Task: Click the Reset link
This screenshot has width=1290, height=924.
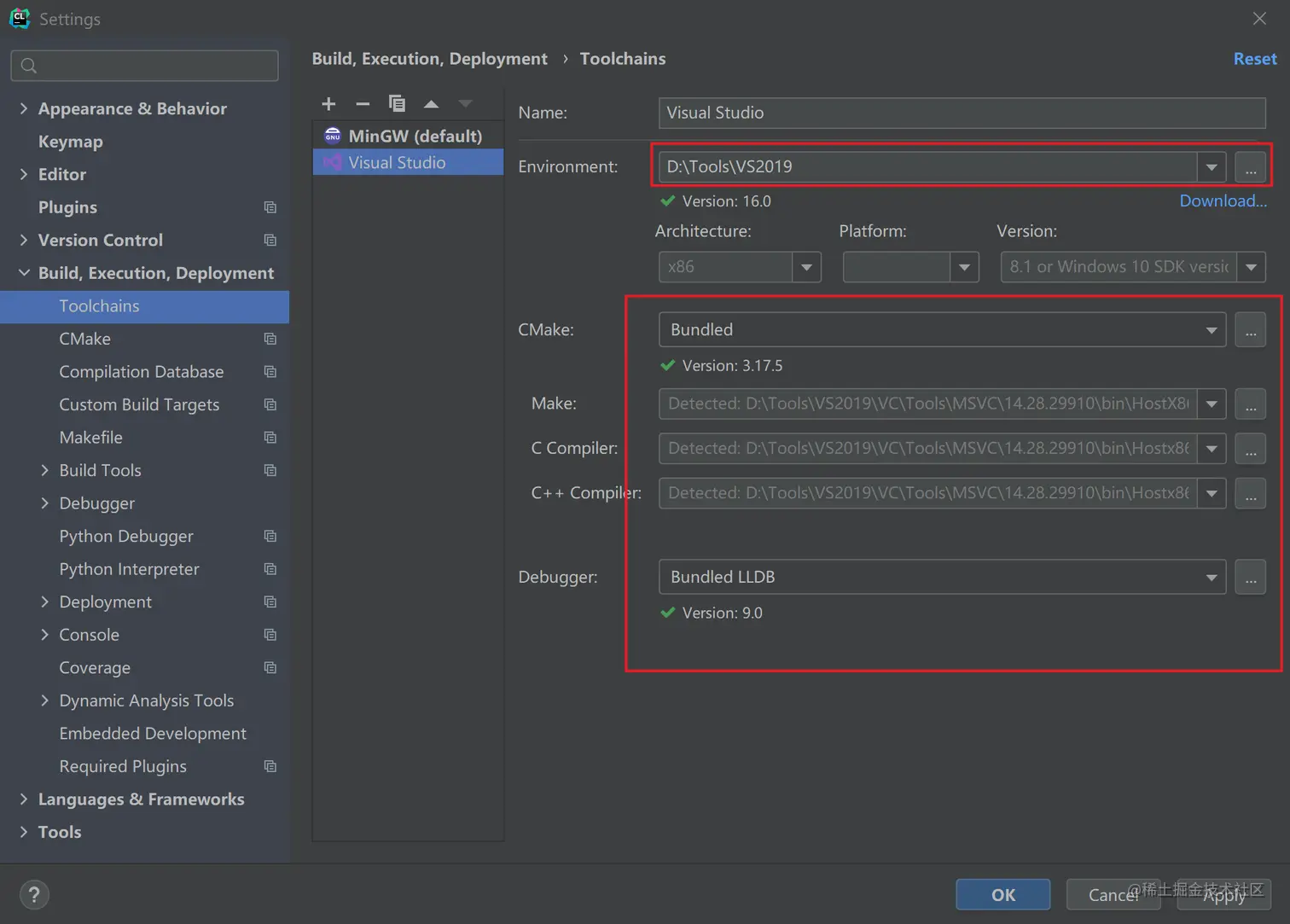Action: pyautogui.click(x=1255, y=59)
